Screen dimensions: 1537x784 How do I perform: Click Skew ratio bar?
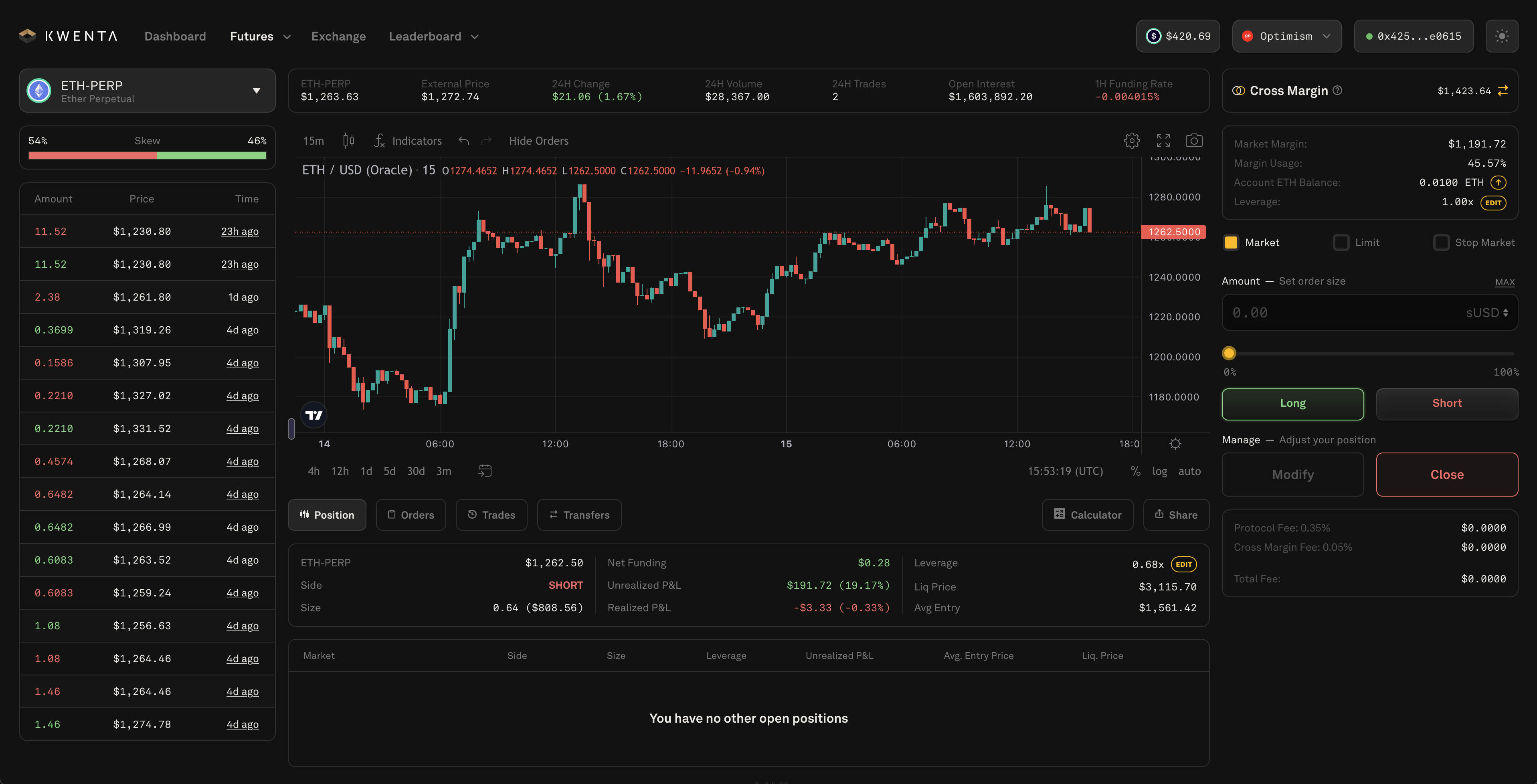[148, 155]
